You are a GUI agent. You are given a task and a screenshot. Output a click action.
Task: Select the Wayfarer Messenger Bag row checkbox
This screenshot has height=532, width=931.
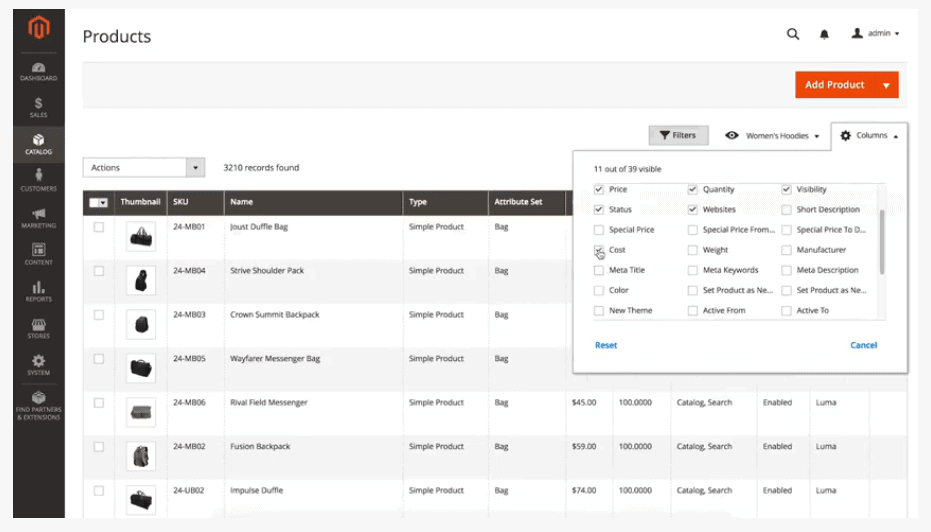pyautogui.click(x=99, y=359)
